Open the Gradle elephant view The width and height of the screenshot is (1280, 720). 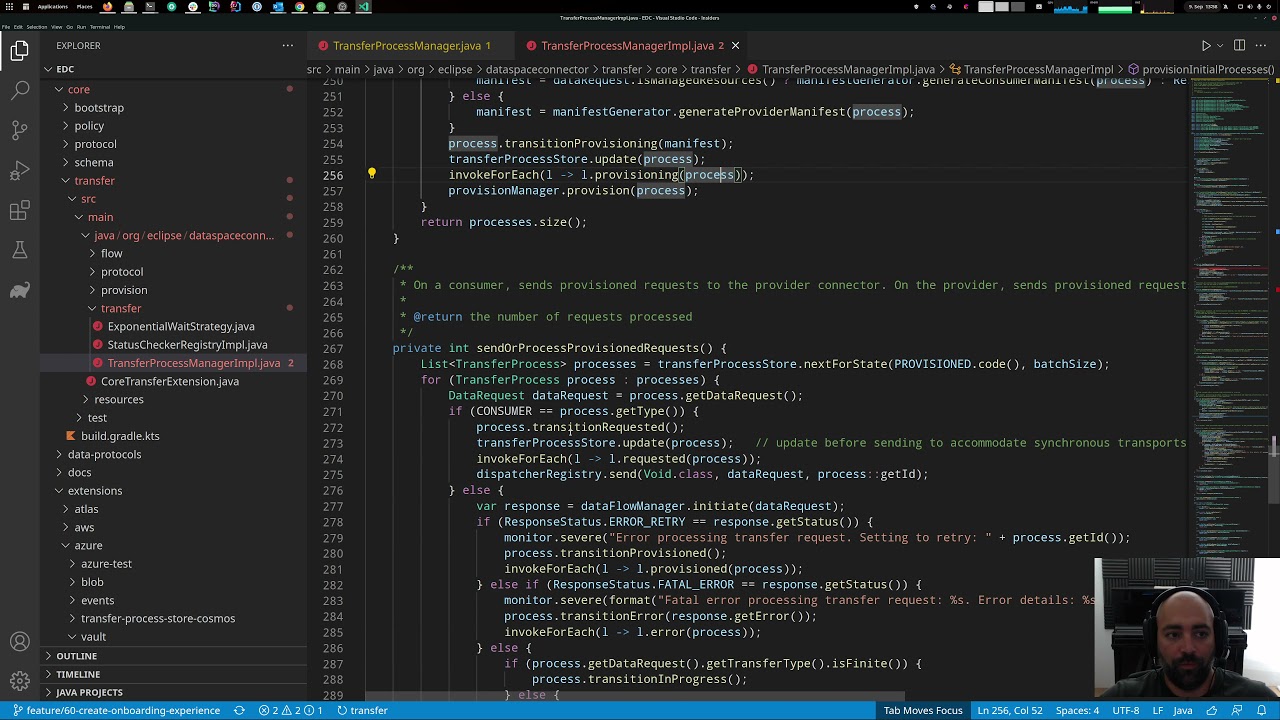click(x=20, y=291)
